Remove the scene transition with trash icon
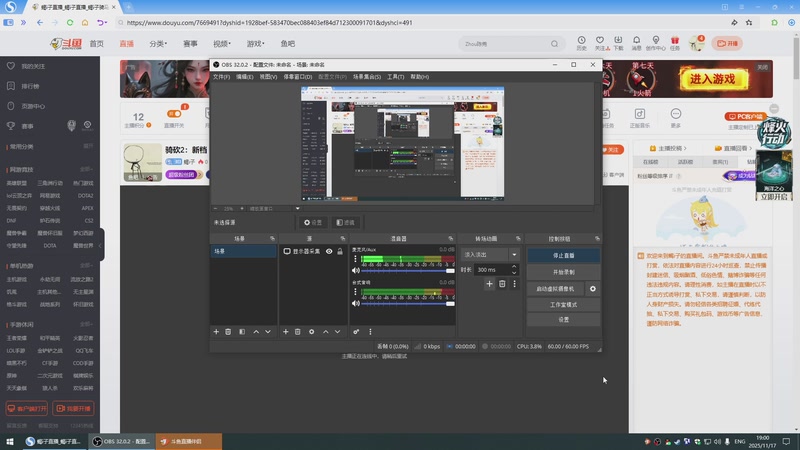The image size is (800, 450). click(502, 284)
